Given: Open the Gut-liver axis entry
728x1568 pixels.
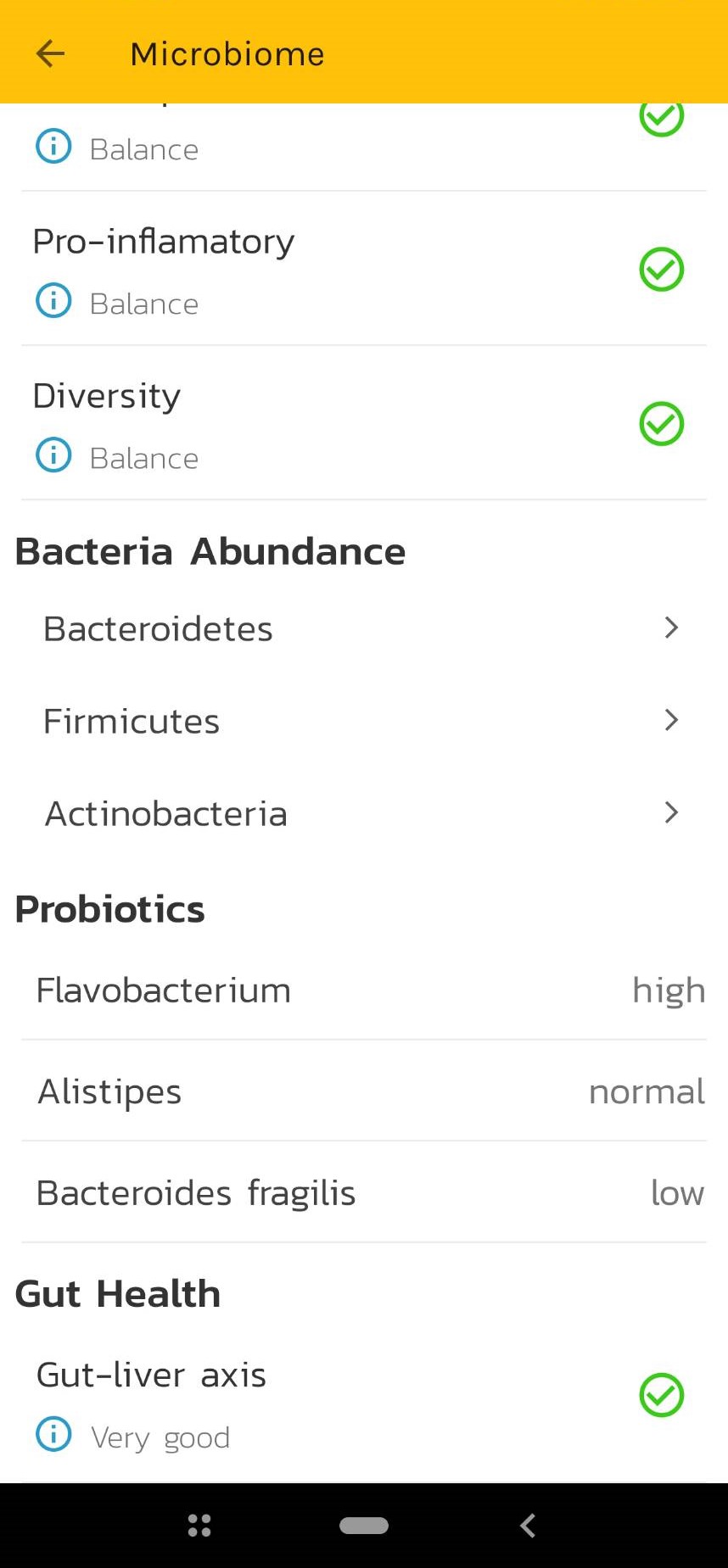Looking at the screenshot, I should (x=151, y=1375).
